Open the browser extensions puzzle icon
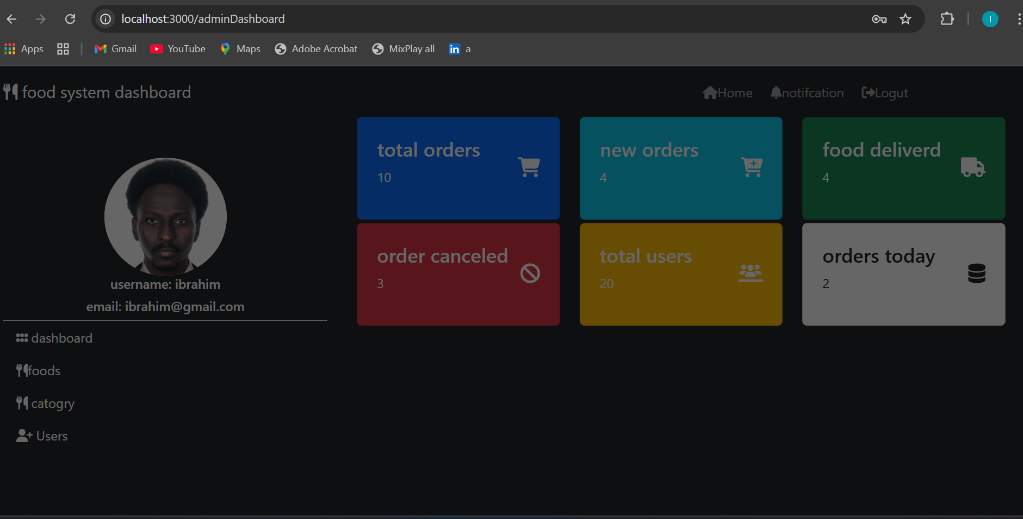 946,19
